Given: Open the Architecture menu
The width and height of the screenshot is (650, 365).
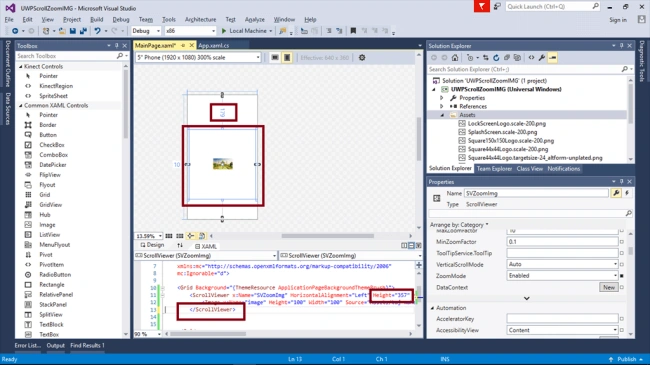Looking at the screenshot, I should (x=201, y=19).
